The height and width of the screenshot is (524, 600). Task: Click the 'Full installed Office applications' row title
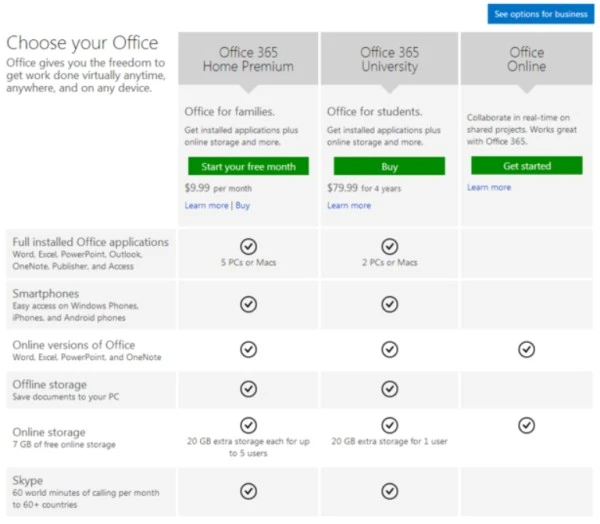pos(90,242)
